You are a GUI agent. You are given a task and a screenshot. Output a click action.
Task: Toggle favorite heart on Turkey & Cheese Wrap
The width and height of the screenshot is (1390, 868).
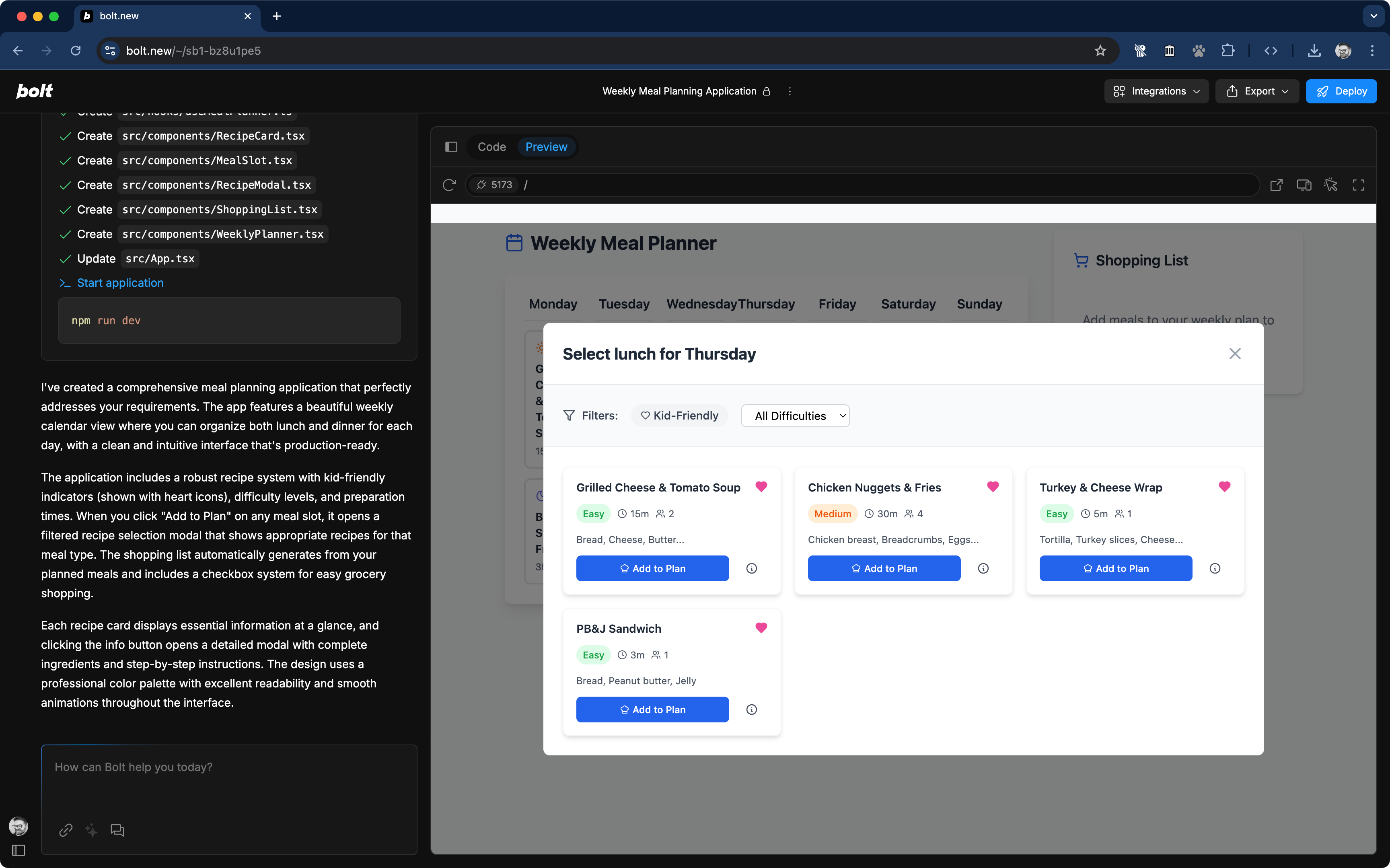[1224, 487]
